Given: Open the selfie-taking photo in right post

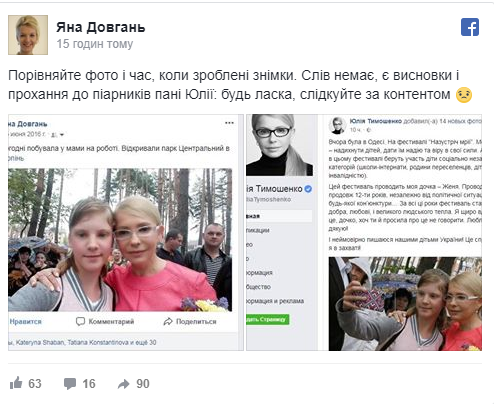Looking at the screenshot, I should (x=405, y=304).
